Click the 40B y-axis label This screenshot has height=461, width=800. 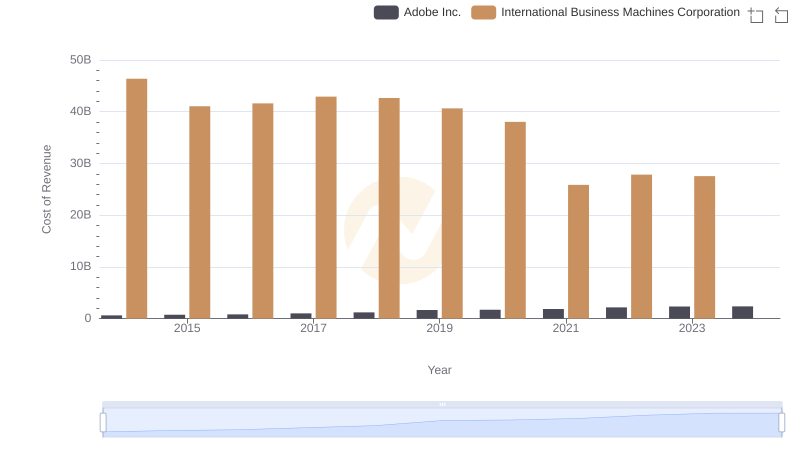tap(81, 111)
